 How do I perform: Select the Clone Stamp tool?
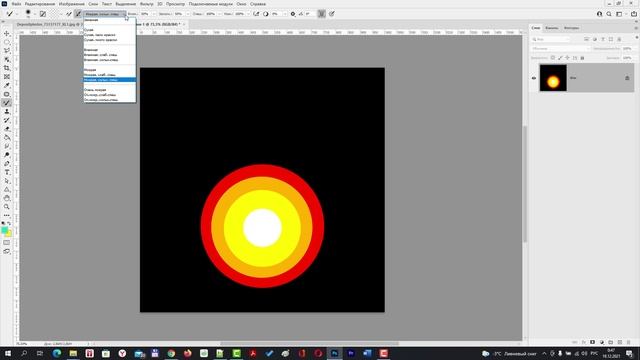coord(7,111)
